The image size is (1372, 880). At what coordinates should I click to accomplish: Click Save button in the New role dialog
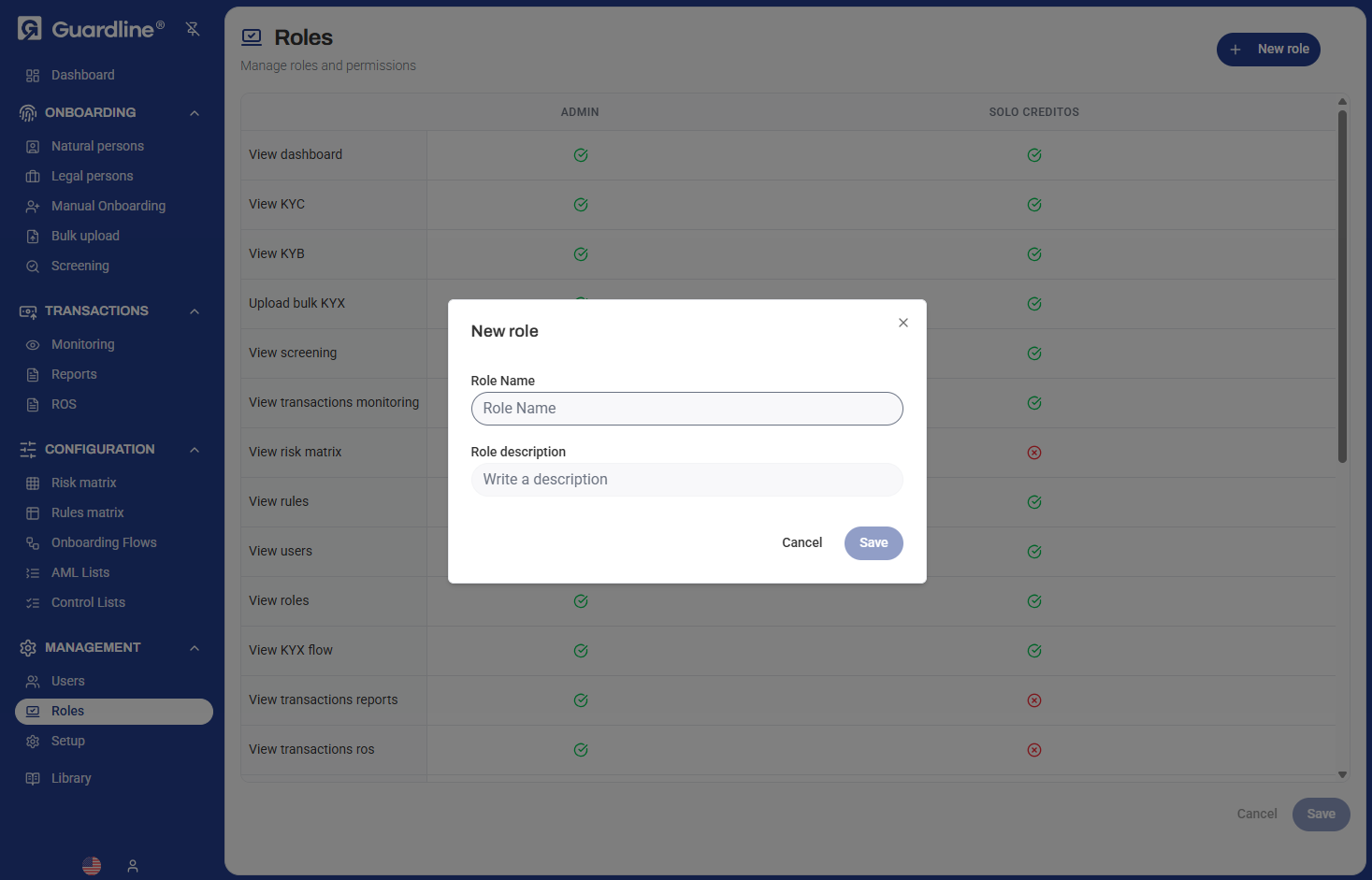coord(874,543)
